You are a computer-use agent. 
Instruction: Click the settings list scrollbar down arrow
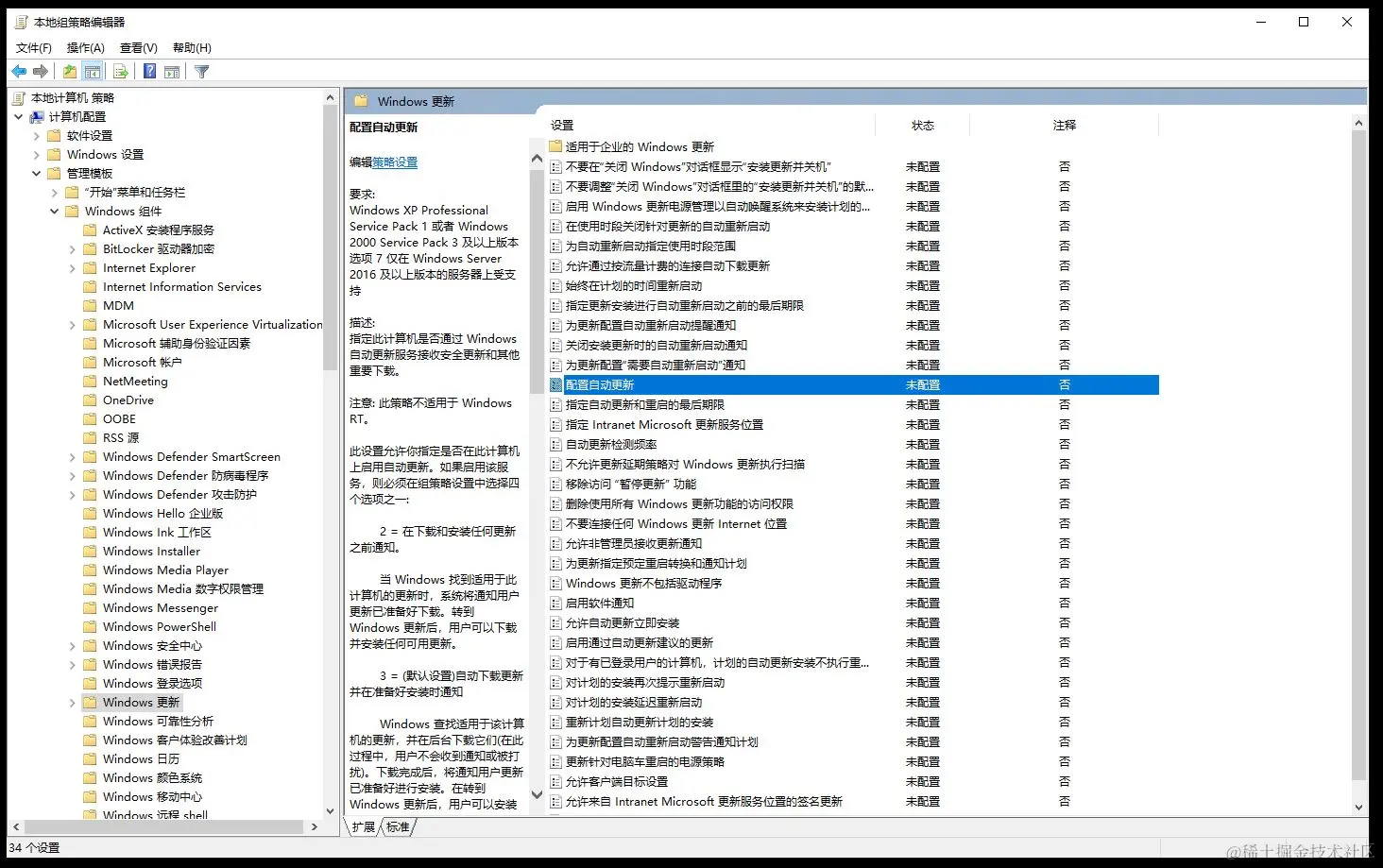pyautogui.click(x=1359, y=807)
